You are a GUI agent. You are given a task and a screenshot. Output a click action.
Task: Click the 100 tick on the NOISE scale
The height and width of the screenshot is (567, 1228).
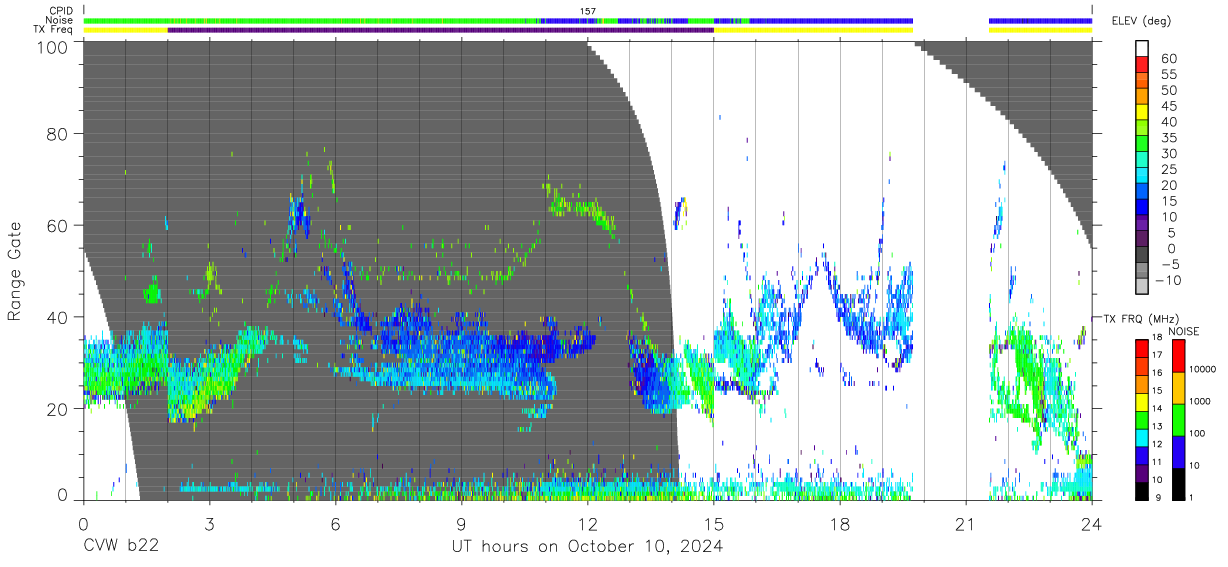pyautogui.click(x=1196, y=433)
